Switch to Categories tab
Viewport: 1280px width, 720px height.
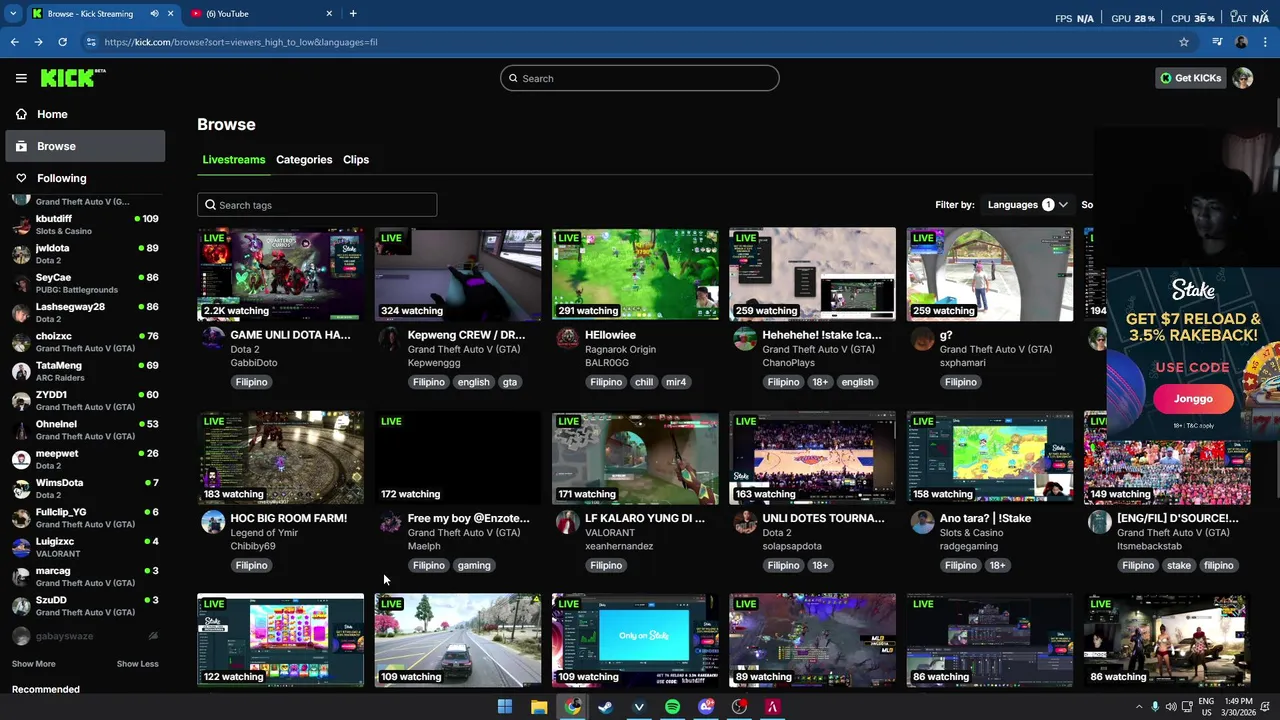(x=304, y=160)
